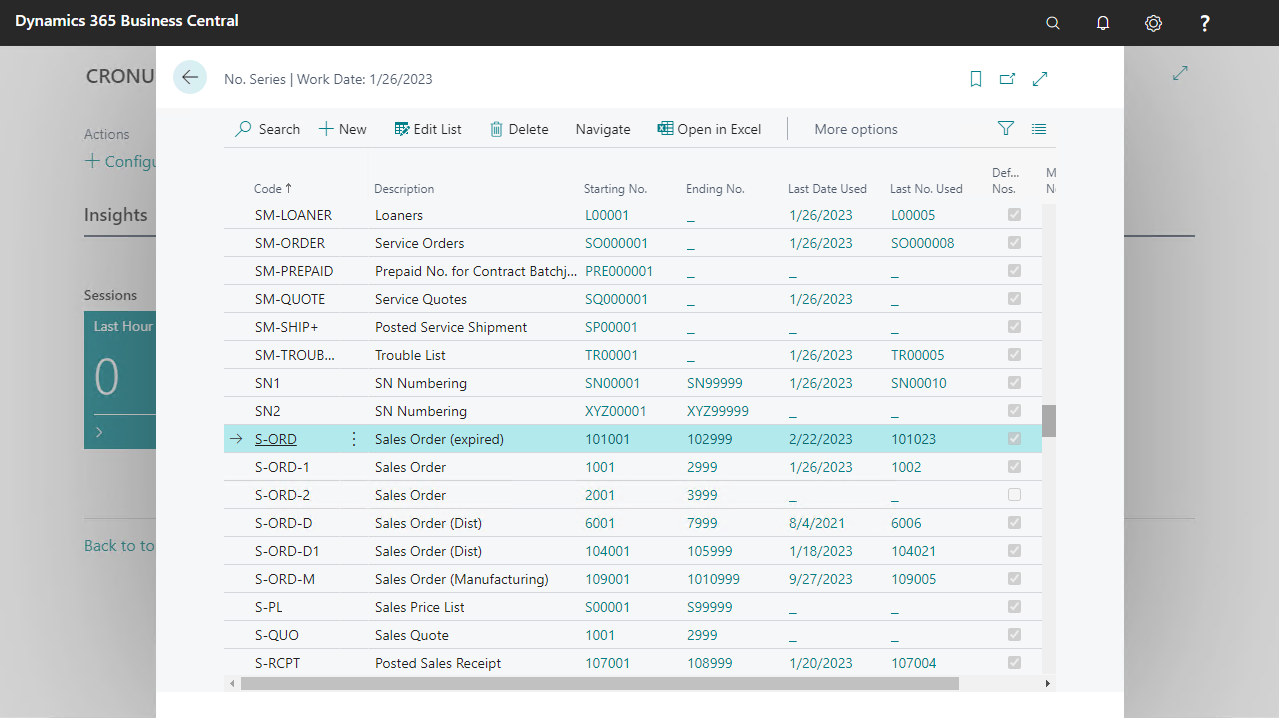
Task: Select the S-QUO code cell
Action: (x=277, y=635)
